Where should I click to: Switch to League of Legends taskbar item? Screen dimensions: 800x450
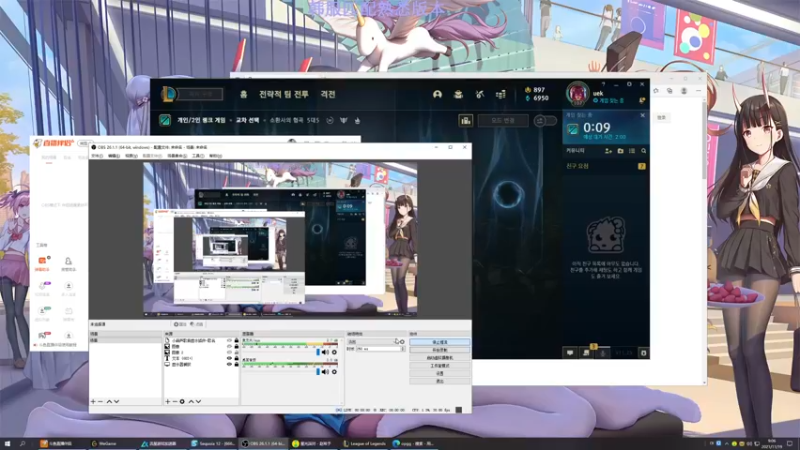pos(365,443)
